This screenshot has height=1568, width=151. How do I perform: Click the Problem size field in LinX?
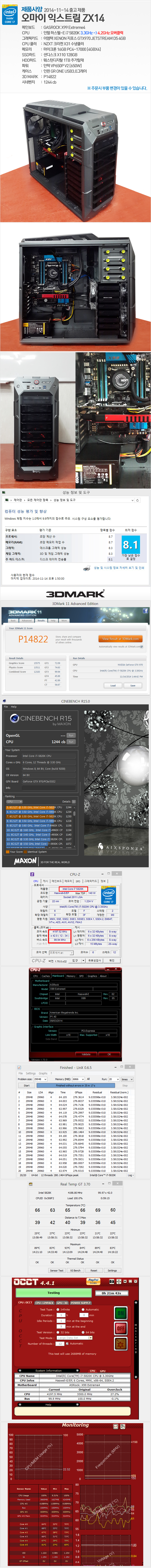[40, 1079]
